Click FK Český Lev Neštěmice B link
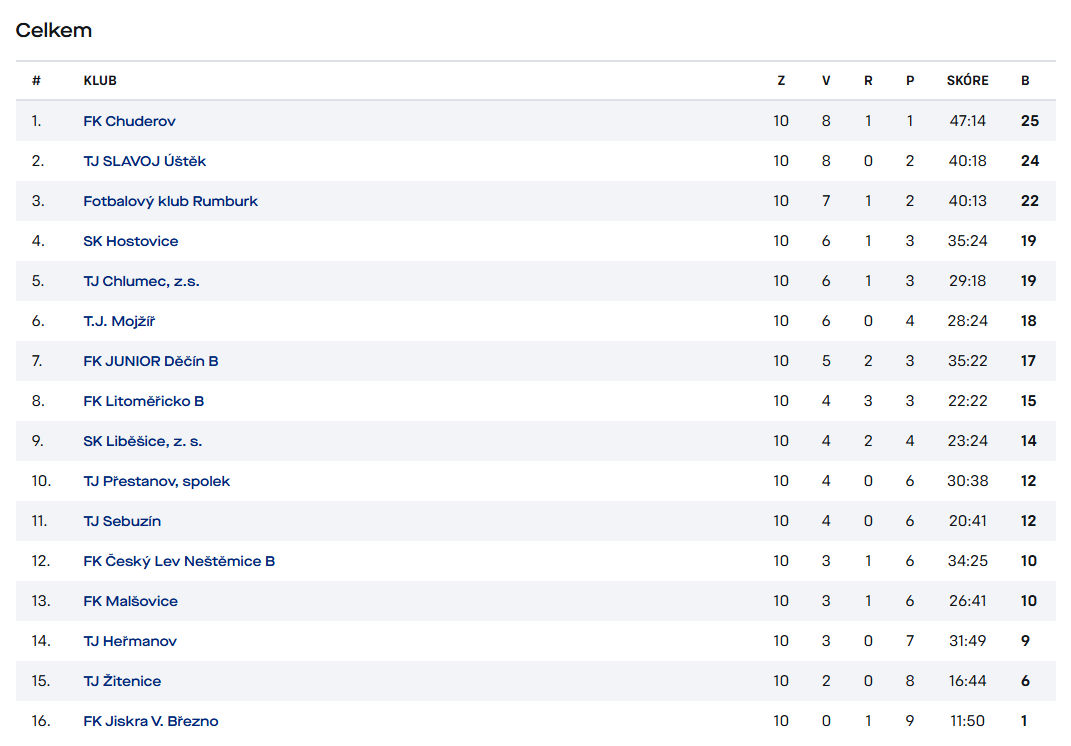The image size is (1071, 746). click(x=179, y=561)
